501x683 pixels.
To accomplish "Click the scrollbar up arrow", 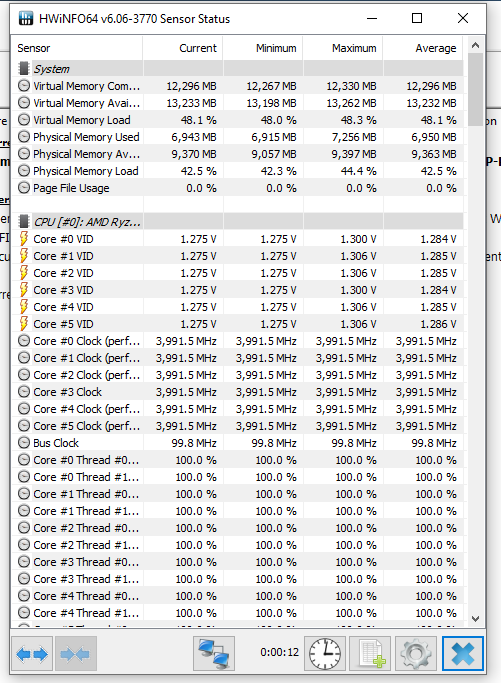I will click(475, 45).
